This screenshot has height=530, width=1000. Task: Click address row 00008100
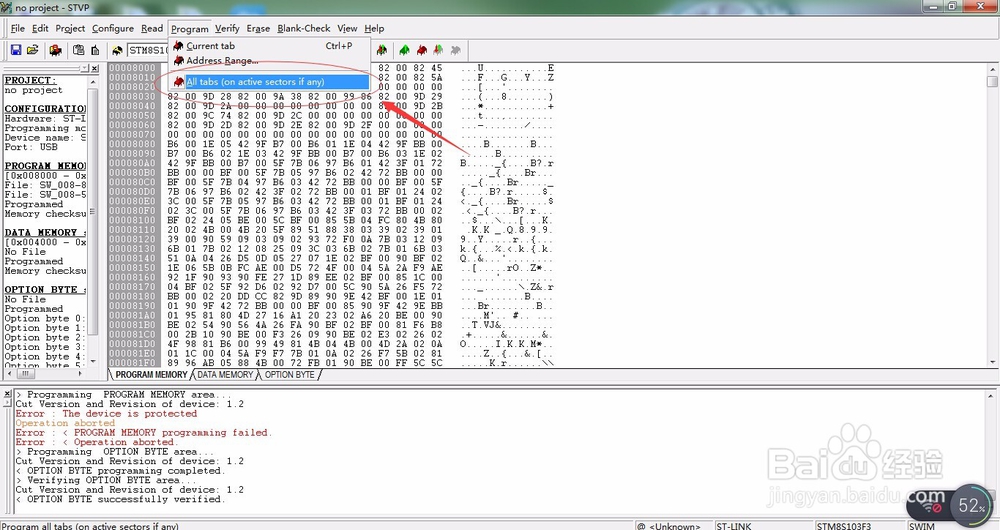(132, 220)
